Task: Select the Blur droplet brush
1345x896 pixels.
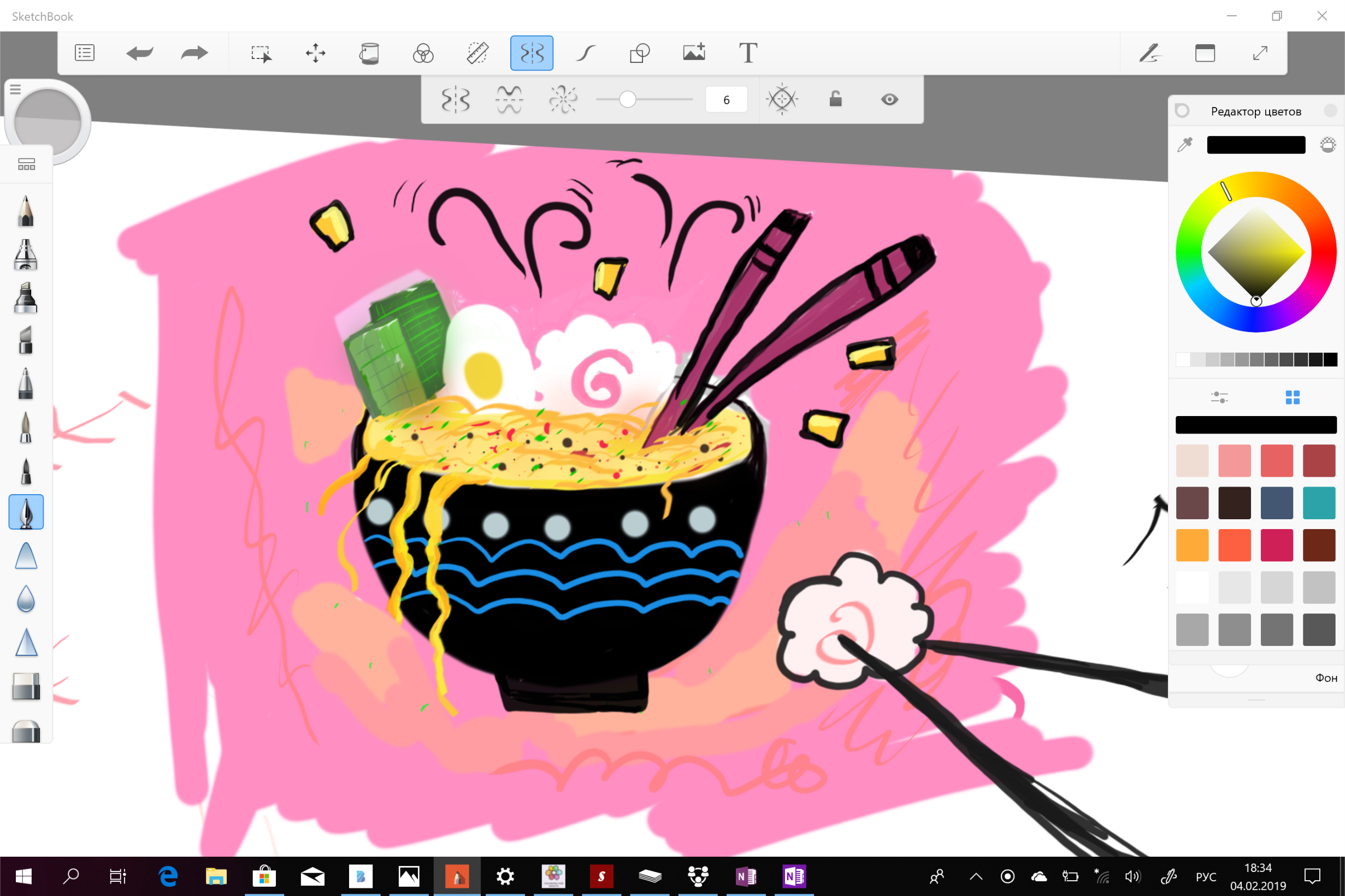Action: (x=26, y=599)
